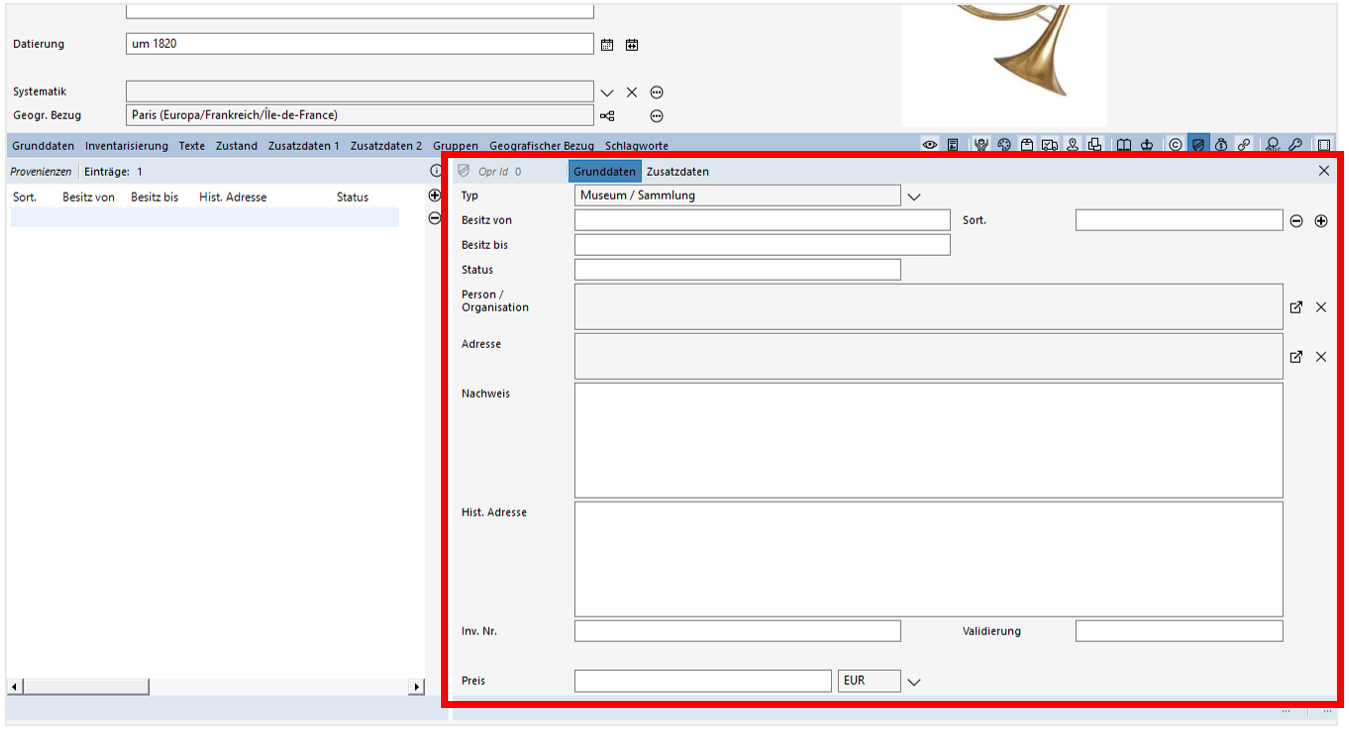This screenshot has width=1349, height=732.
Task: Open the palette toolbar icon
Action: coord(1004,145)
